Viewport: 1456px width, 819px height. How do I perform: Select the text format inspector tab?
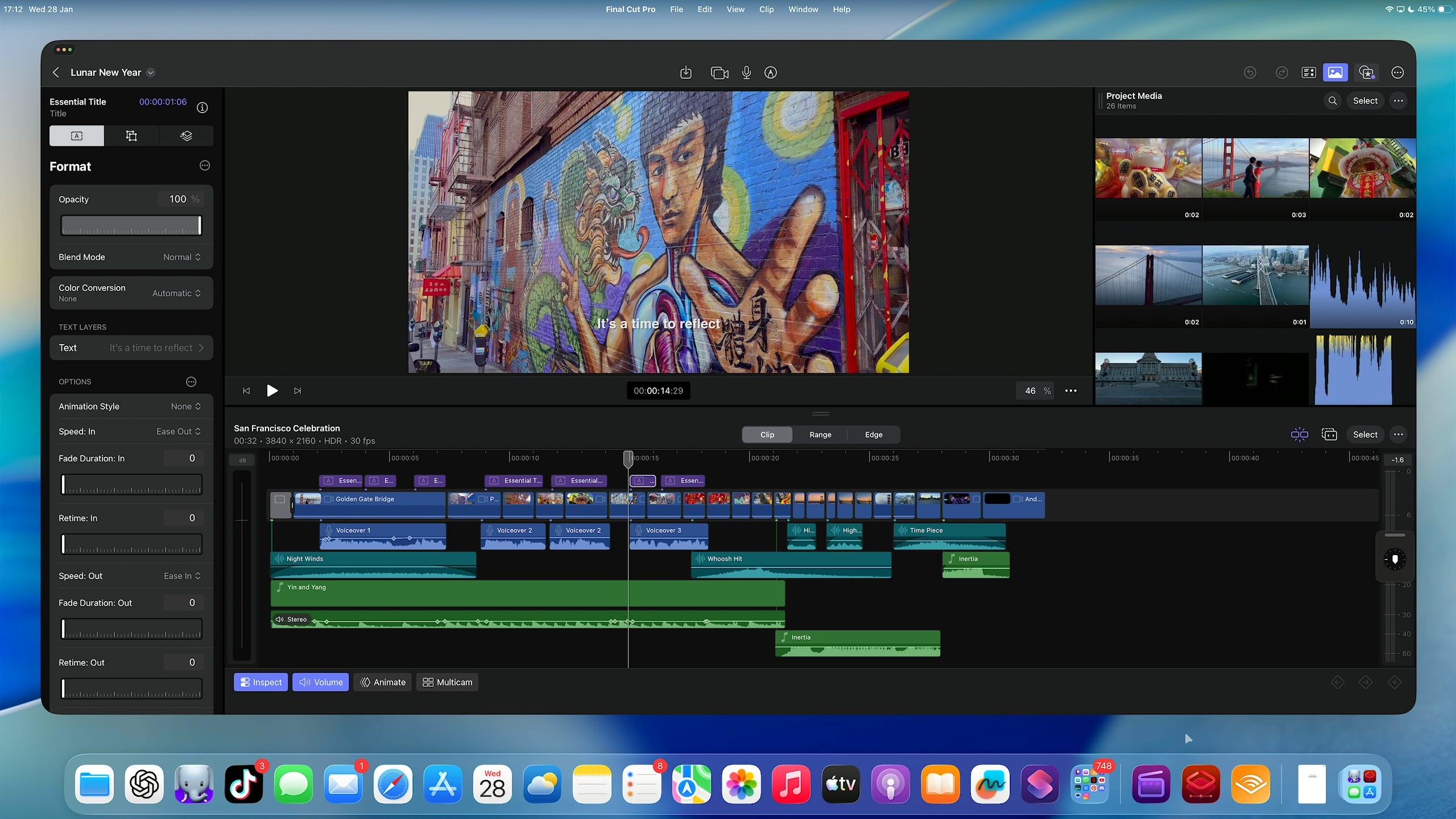pos(77,136)
